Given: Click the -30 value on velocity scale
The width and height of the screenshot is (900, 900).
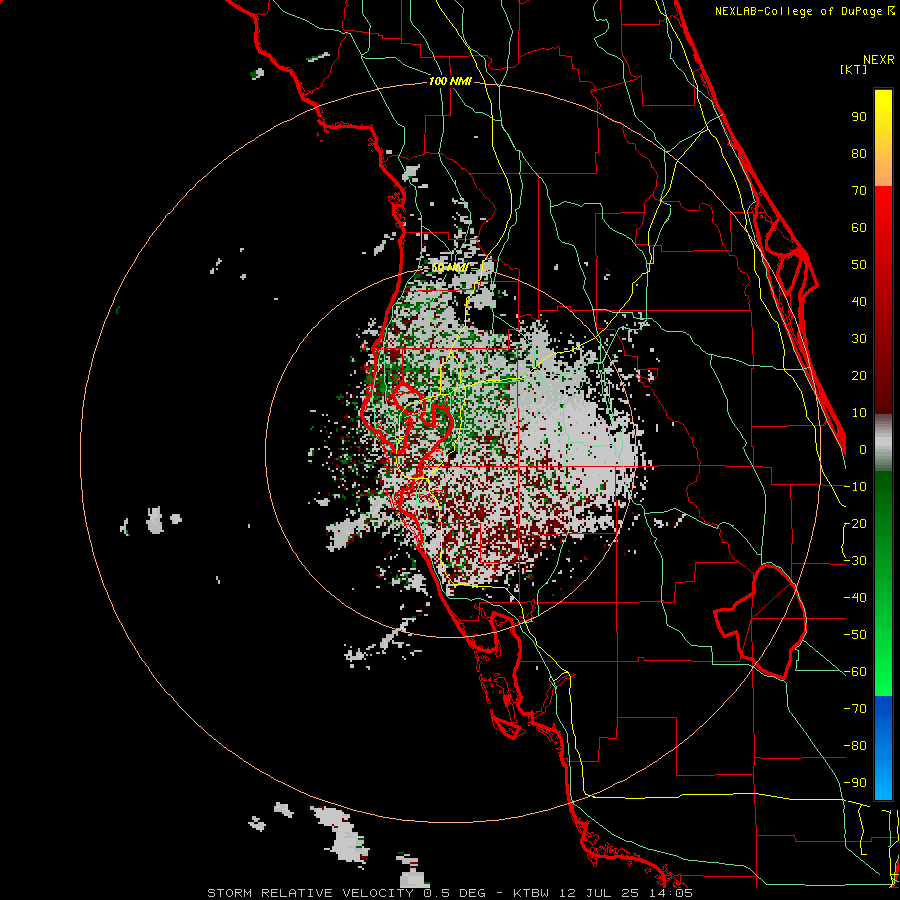Looking at the screenshot, I should coord(855,561).
